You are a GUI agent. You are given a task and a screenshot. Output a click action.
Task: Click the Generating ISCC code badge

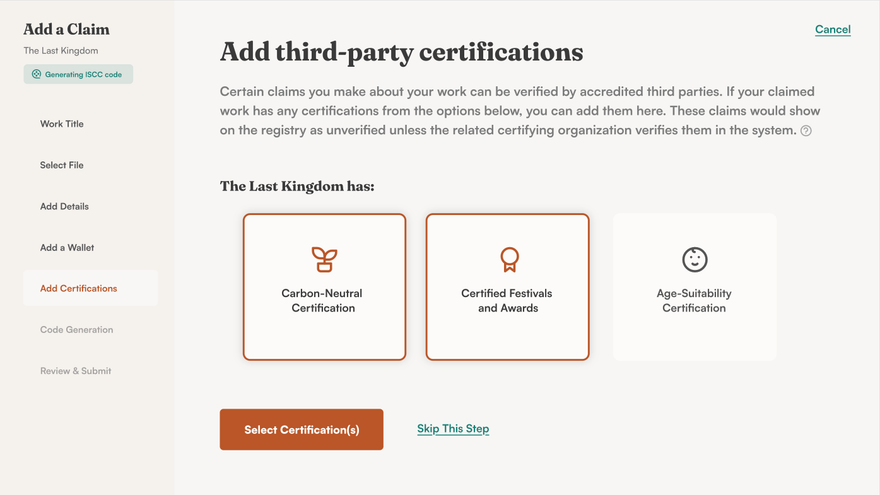[x=79, y=74]
